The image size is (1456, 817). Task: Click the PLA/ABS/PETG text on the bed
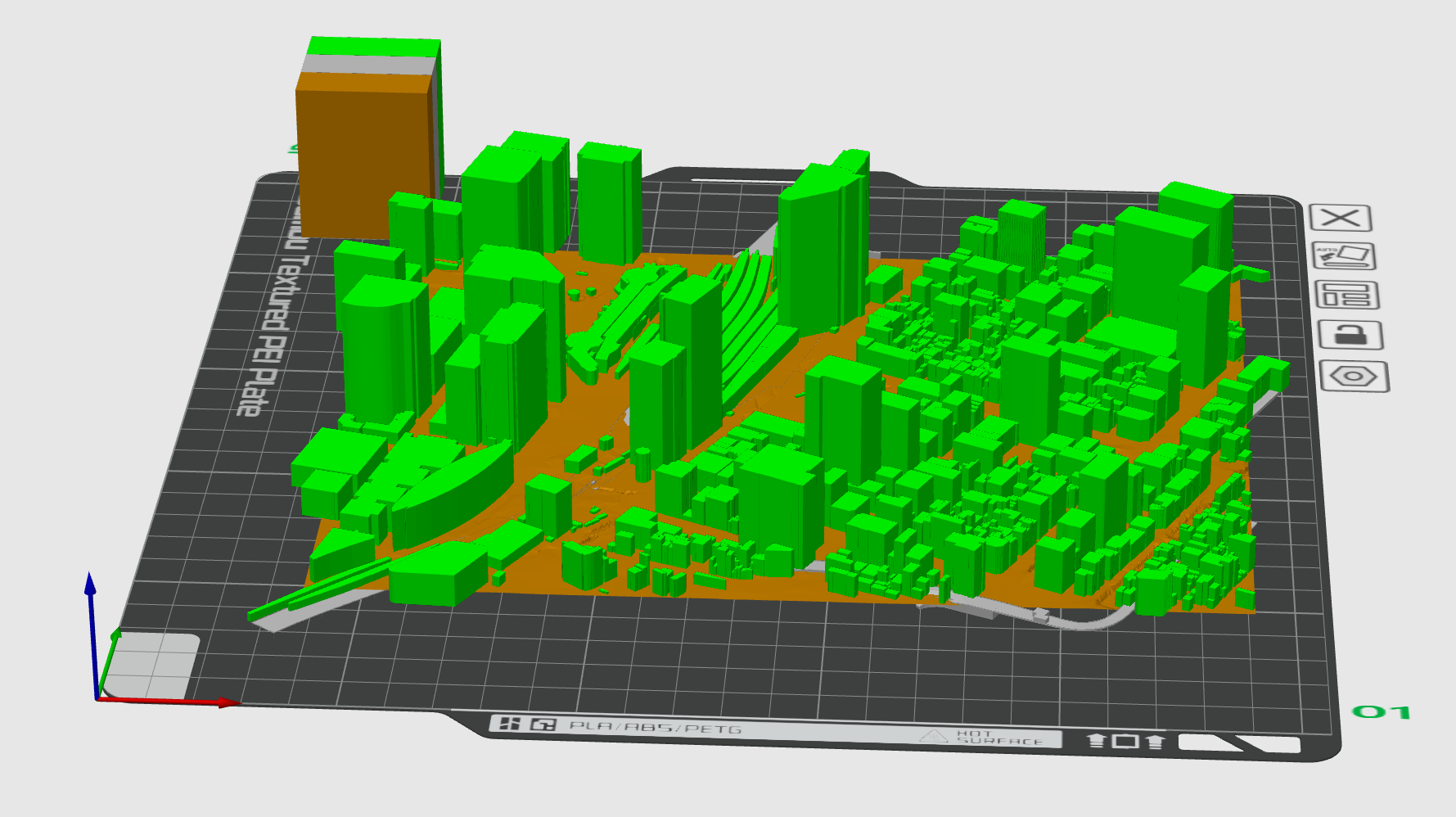point(655,727)
